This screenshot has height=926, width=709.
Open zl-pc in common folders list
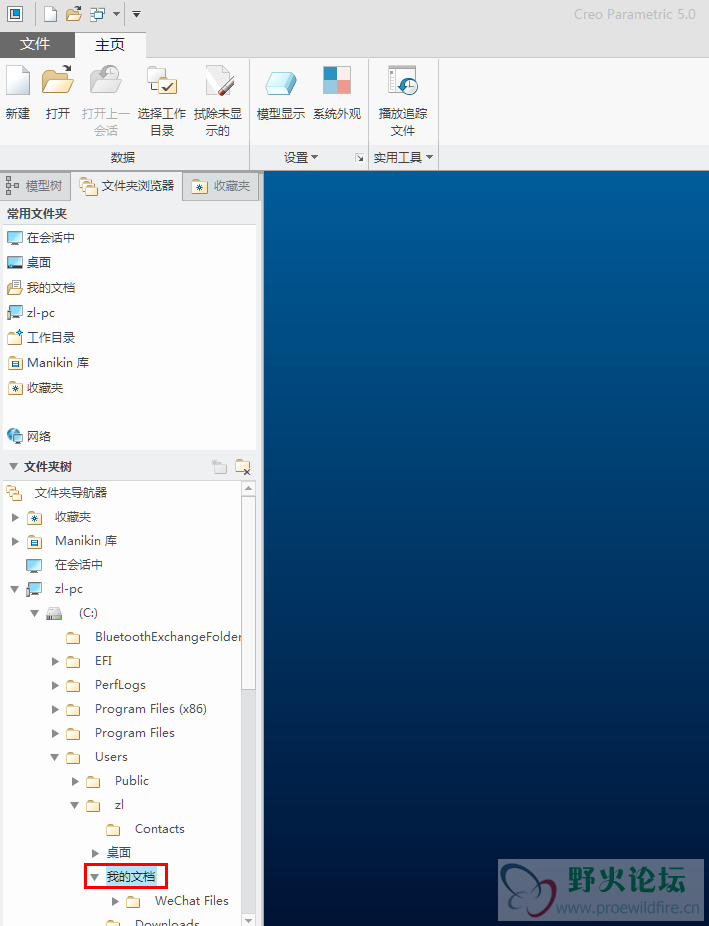pyautogui.click(x=31, y=312)
